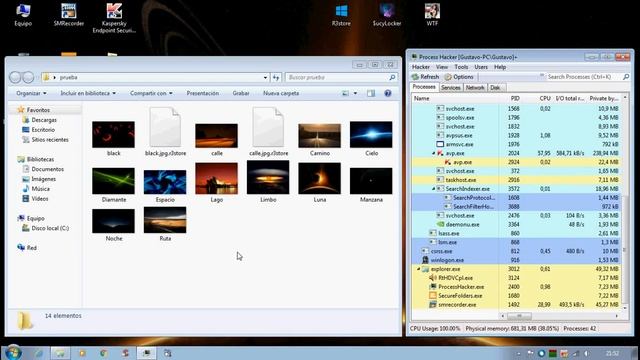Select Documentos library in sidebar
Image resolution: width=640 pixels, height=360 pixels.
[43, 169]
